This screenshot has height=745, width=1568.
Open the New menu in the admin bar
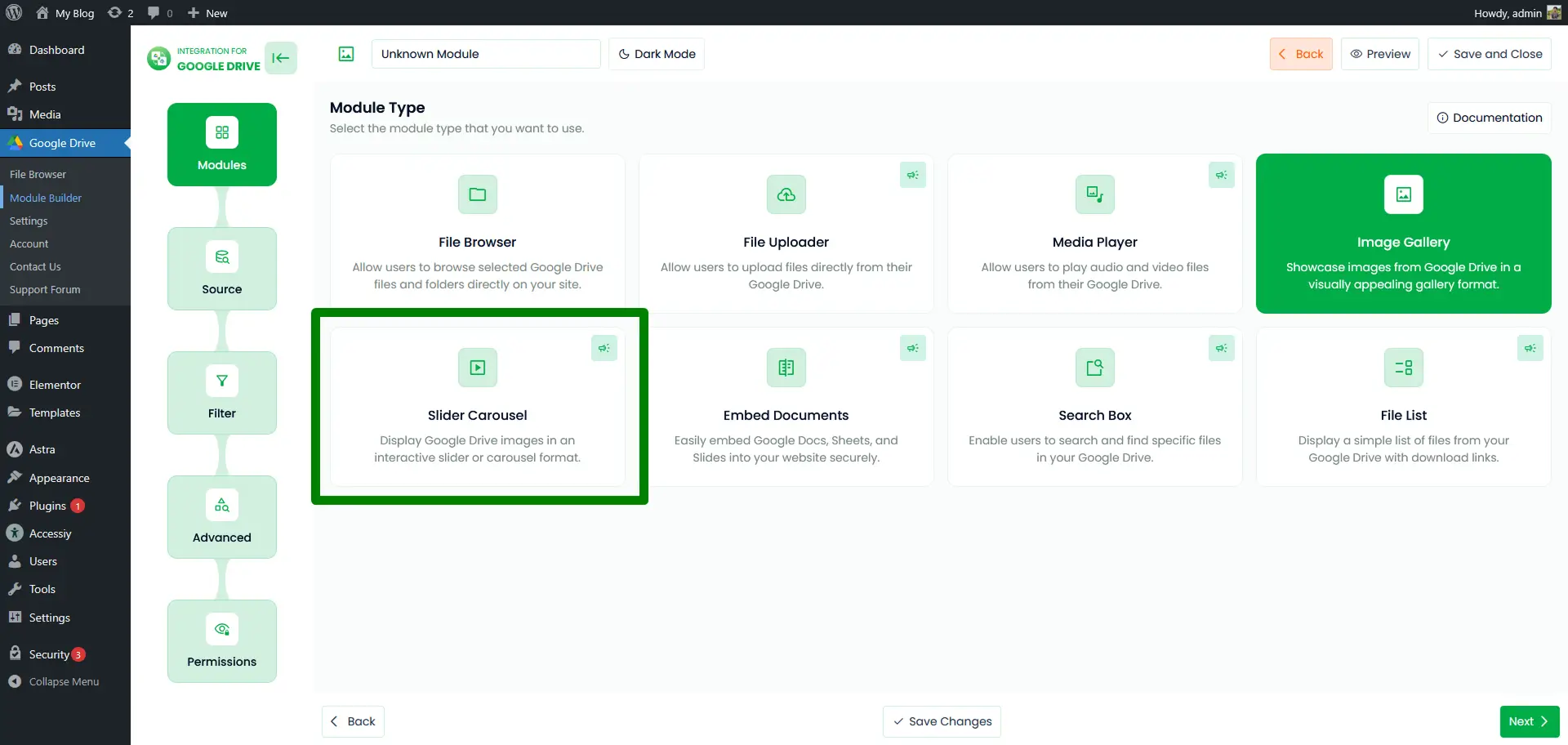click(207, 13)
